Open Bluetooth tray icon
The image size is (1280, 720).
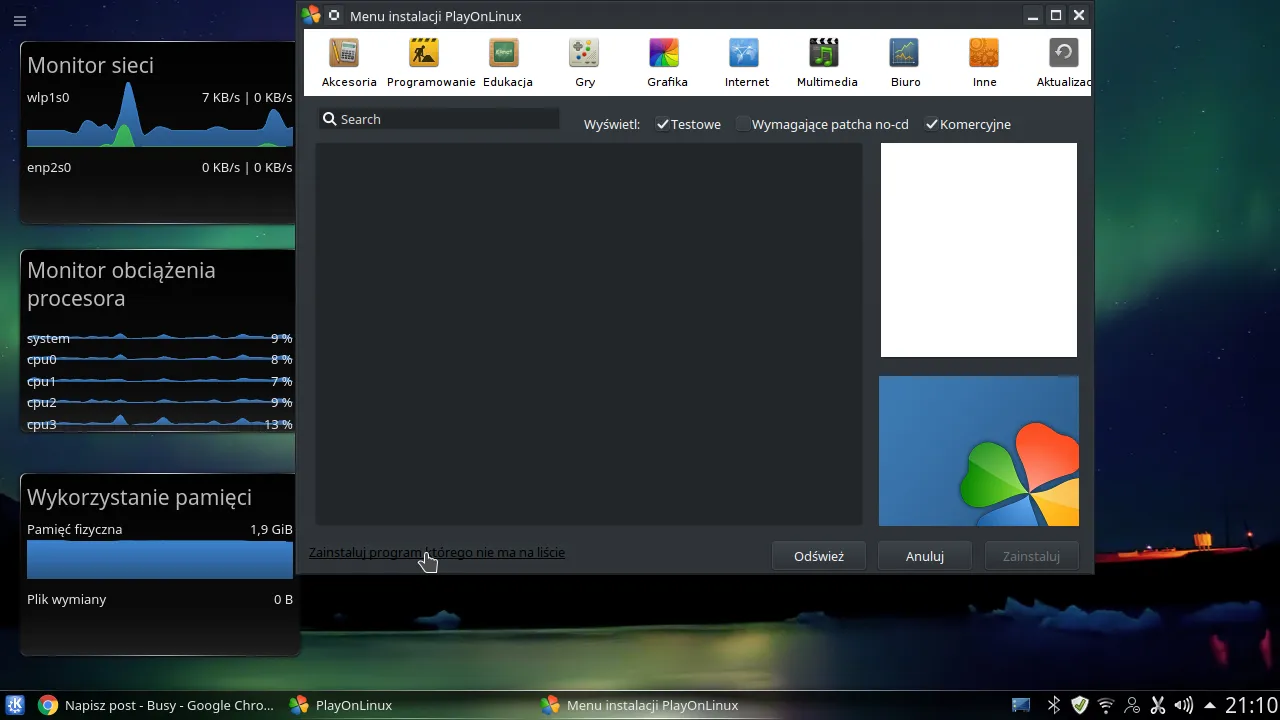pyautogui.click(x=1053, y=705)
